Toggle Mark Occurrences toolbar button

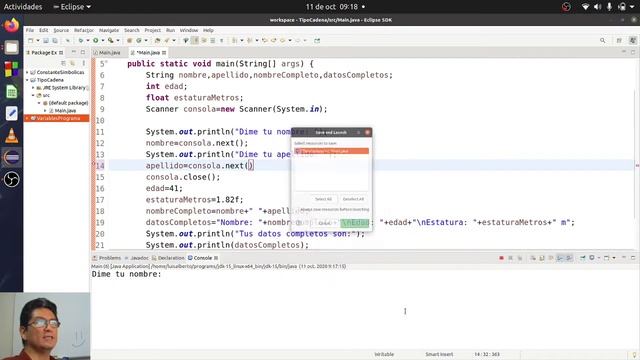coord(196,40)
